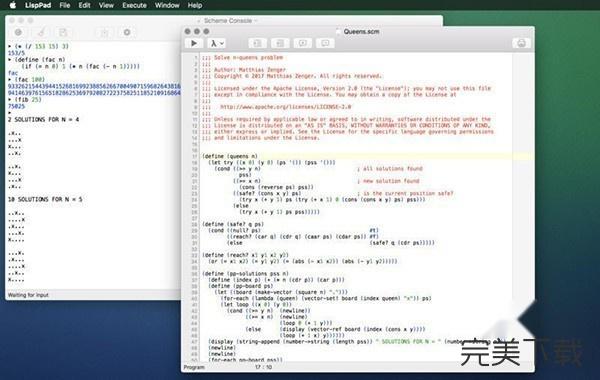Click the print icon in Queens.scm toolbar
Image resolution: width=600 pixels, height=380 pixels.
(x=521, y=43)
